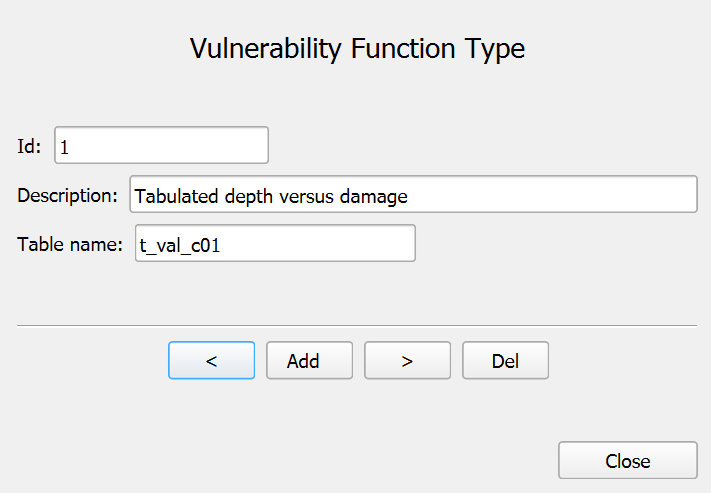Click the horizontal separator above the buttons
The width and height of the screenshot is (711, 493).
(x=356, y=326)
